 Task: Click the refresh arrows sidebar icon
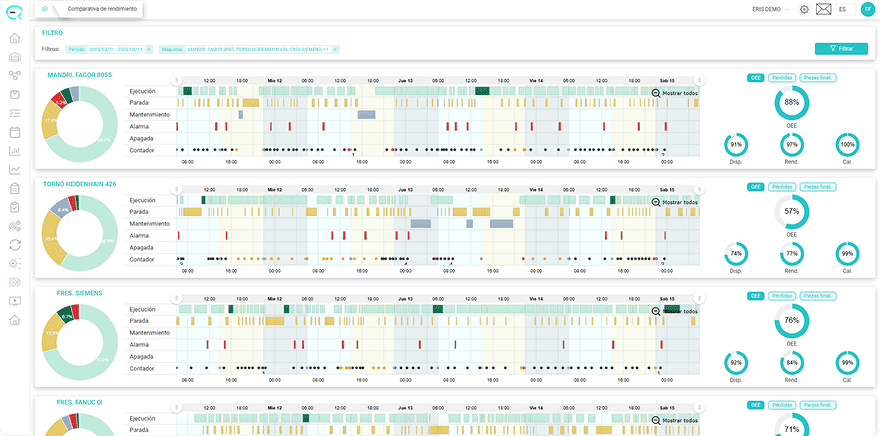click(15, 245)
